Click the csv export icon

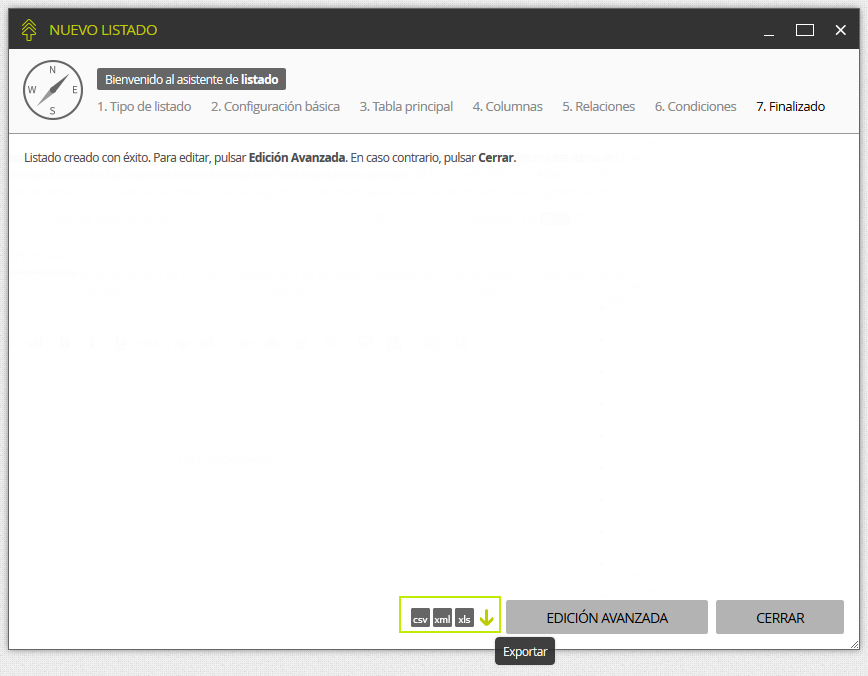pos(420,618)
